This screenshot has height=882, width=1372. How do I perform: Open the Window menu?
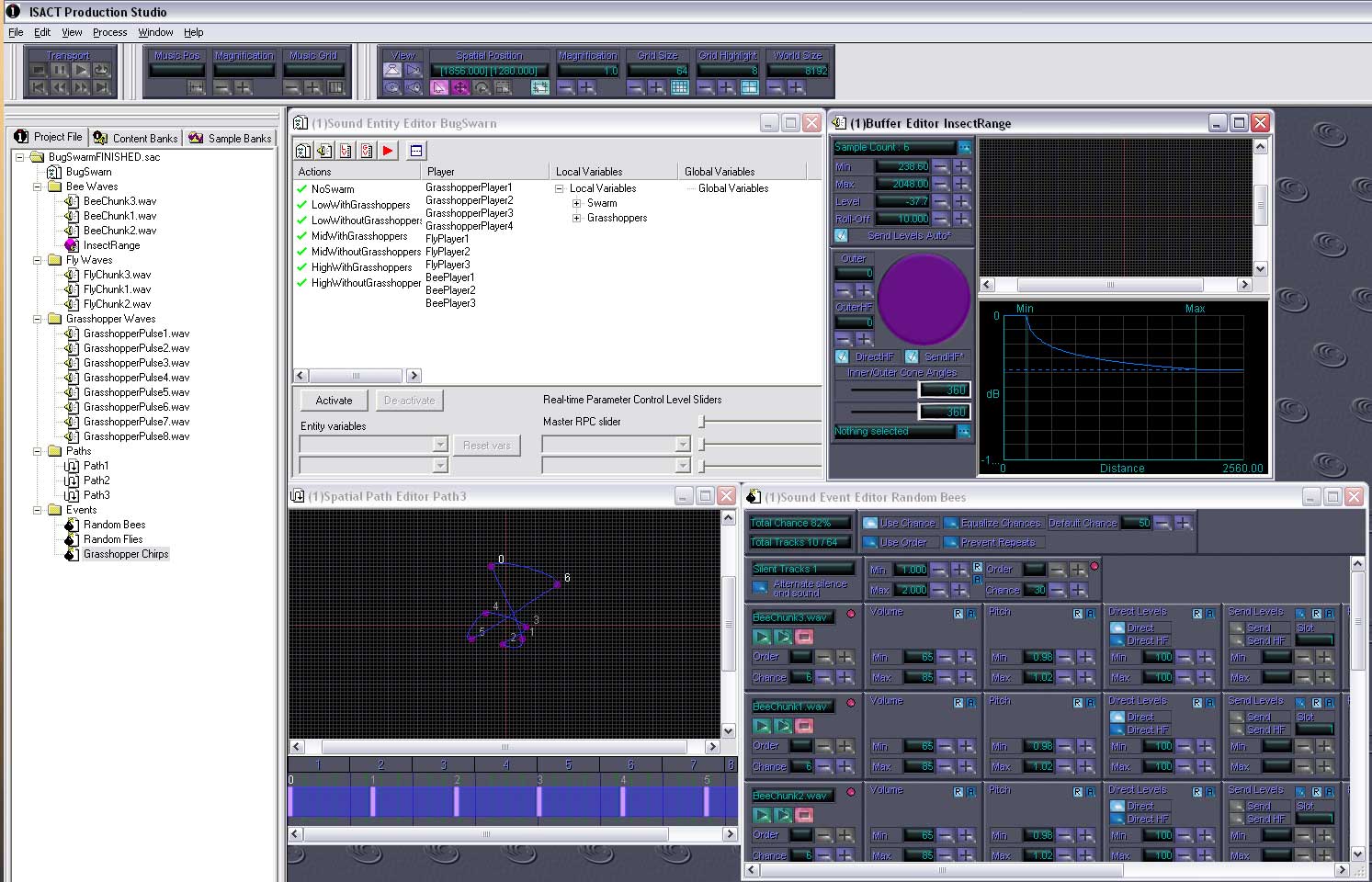click(x=155, y=32)
